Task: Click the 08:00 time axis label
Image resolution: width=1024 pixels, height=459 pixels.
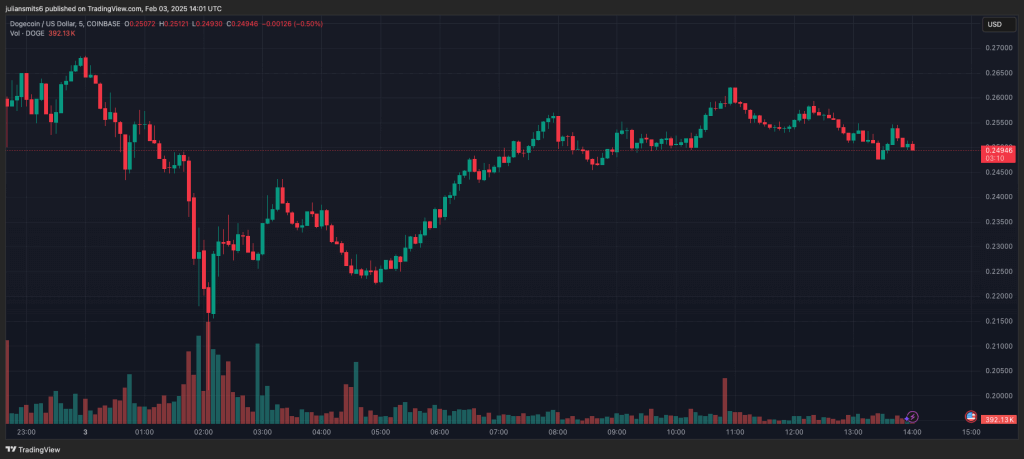Action: coord(558,432)
